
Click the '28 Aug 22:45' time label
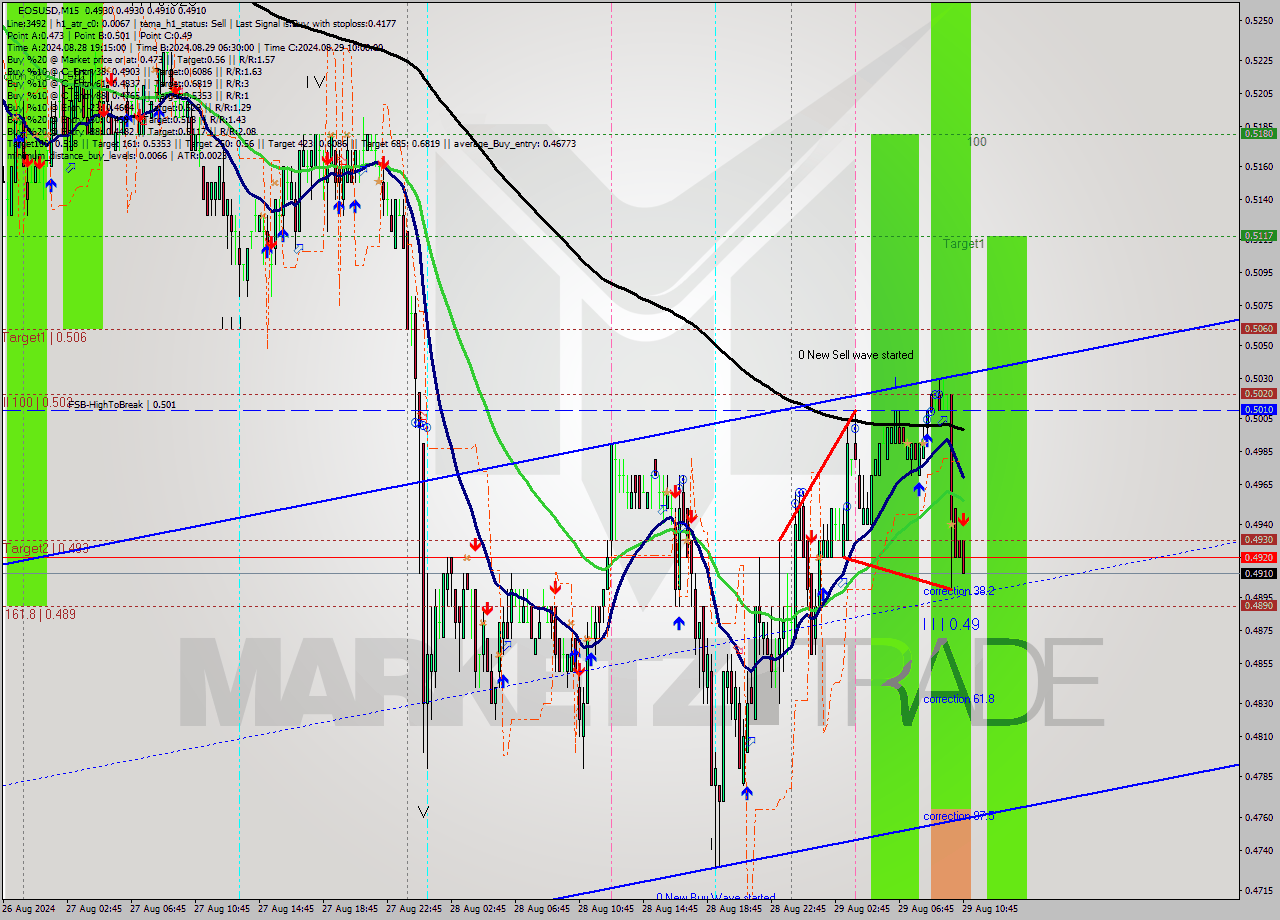click(x=798, y=909)
